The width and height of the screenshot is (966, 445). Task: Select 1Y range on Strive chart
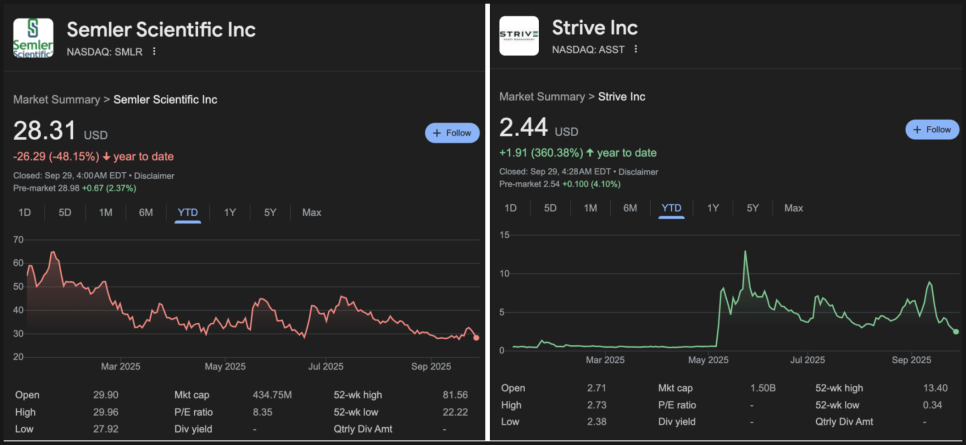[713, 208]
